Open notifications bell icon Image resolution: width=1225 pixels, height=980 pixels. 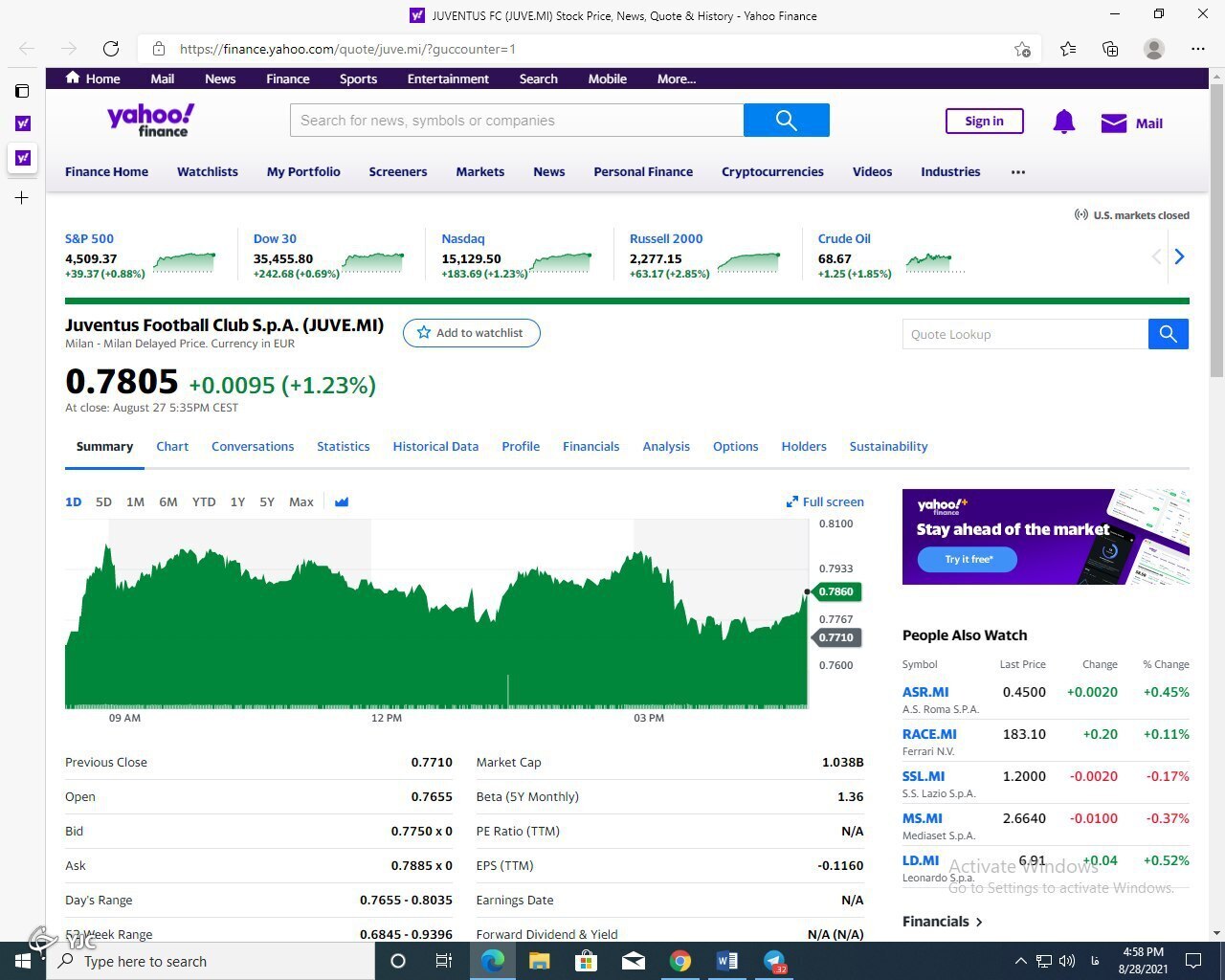click(x=1063, y=122)
